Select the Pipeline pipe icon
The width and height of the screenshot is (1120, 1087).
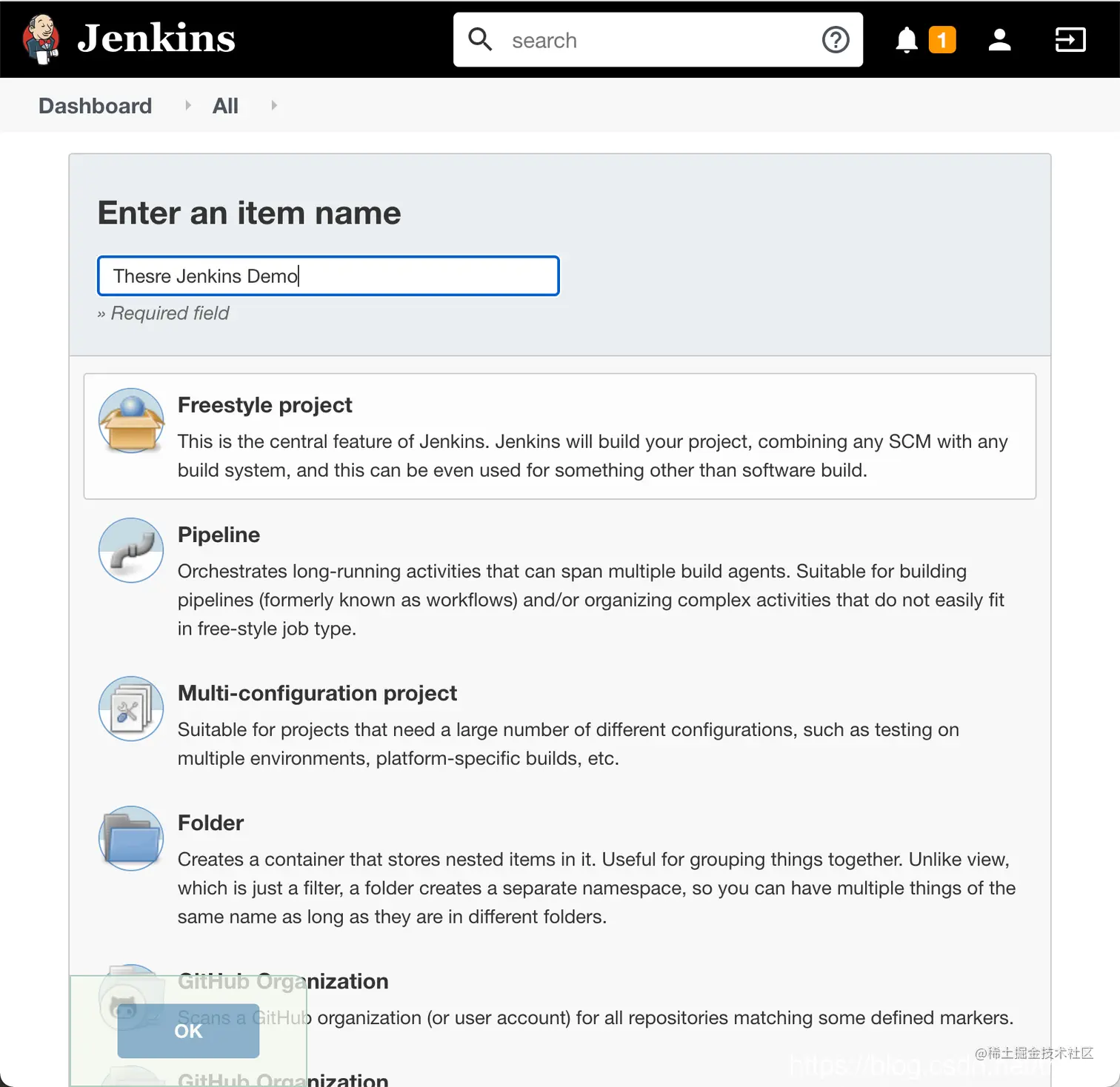coord(131,550)
